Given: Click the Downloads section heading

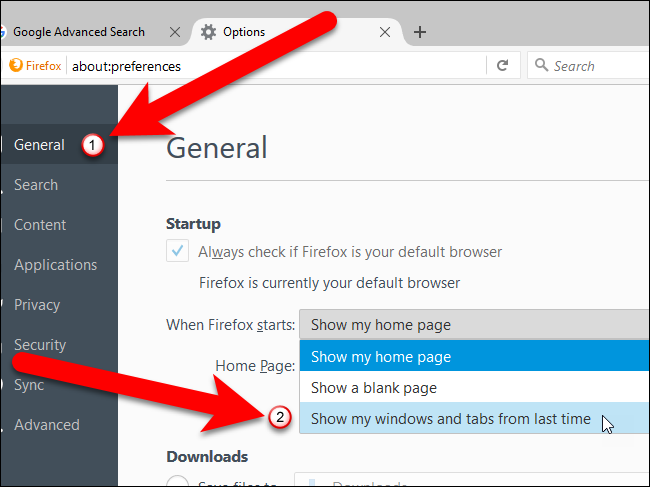Looking at the screenshot, I should tap(207, 456).
